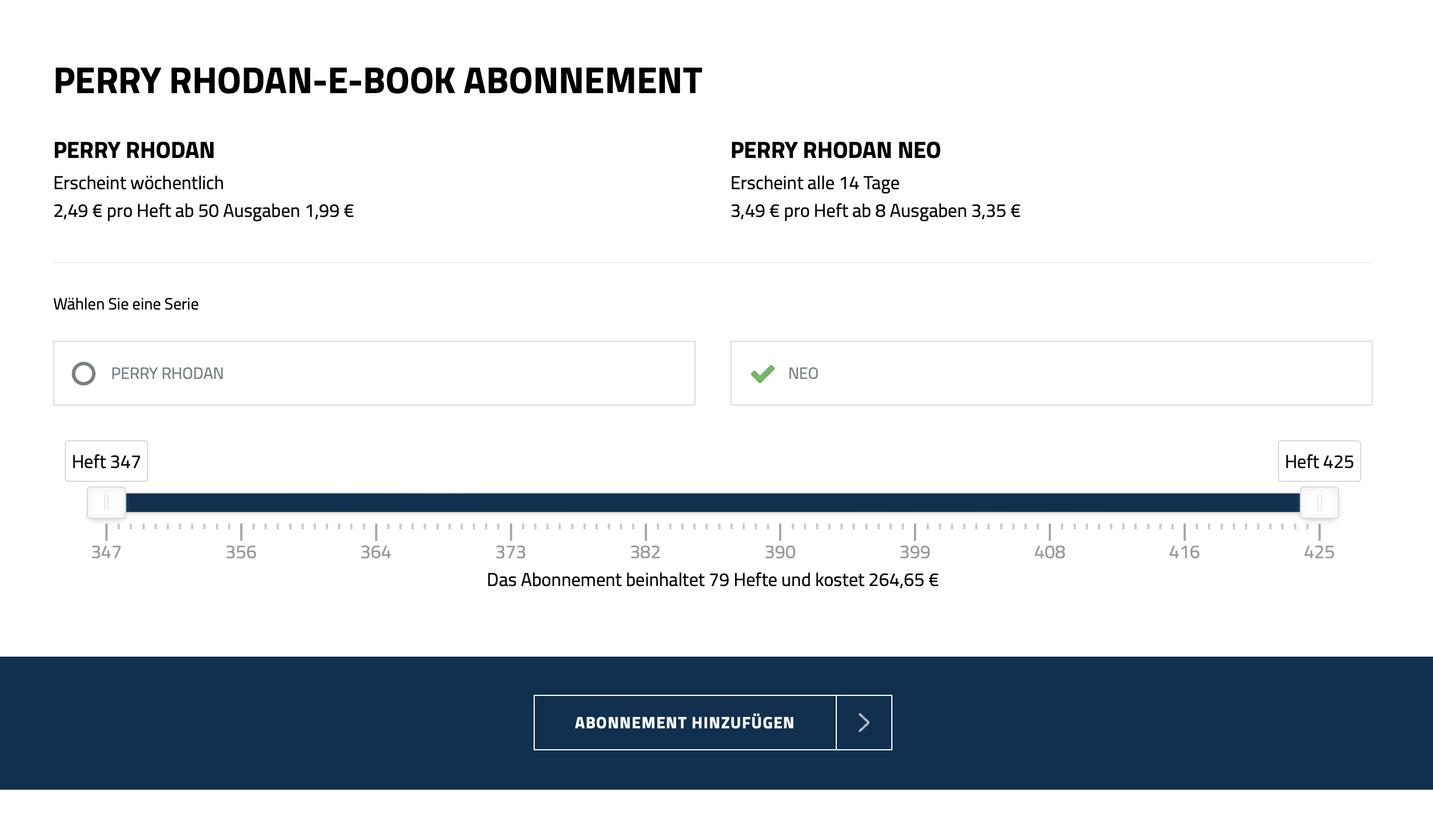The image size is (1433, 840).
Task: Click the slider tick labeled 382
Action: click(x=645, y=552)
